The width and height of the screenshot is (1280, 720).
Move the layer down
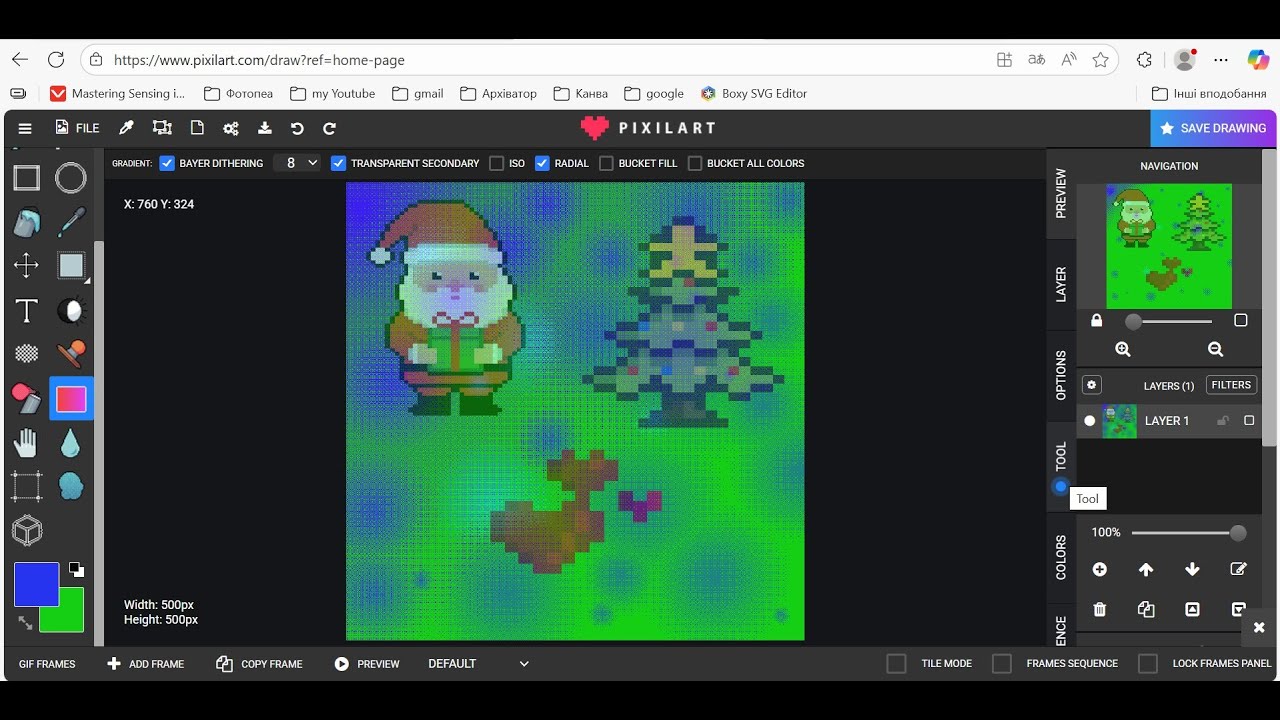[1192, 569]
